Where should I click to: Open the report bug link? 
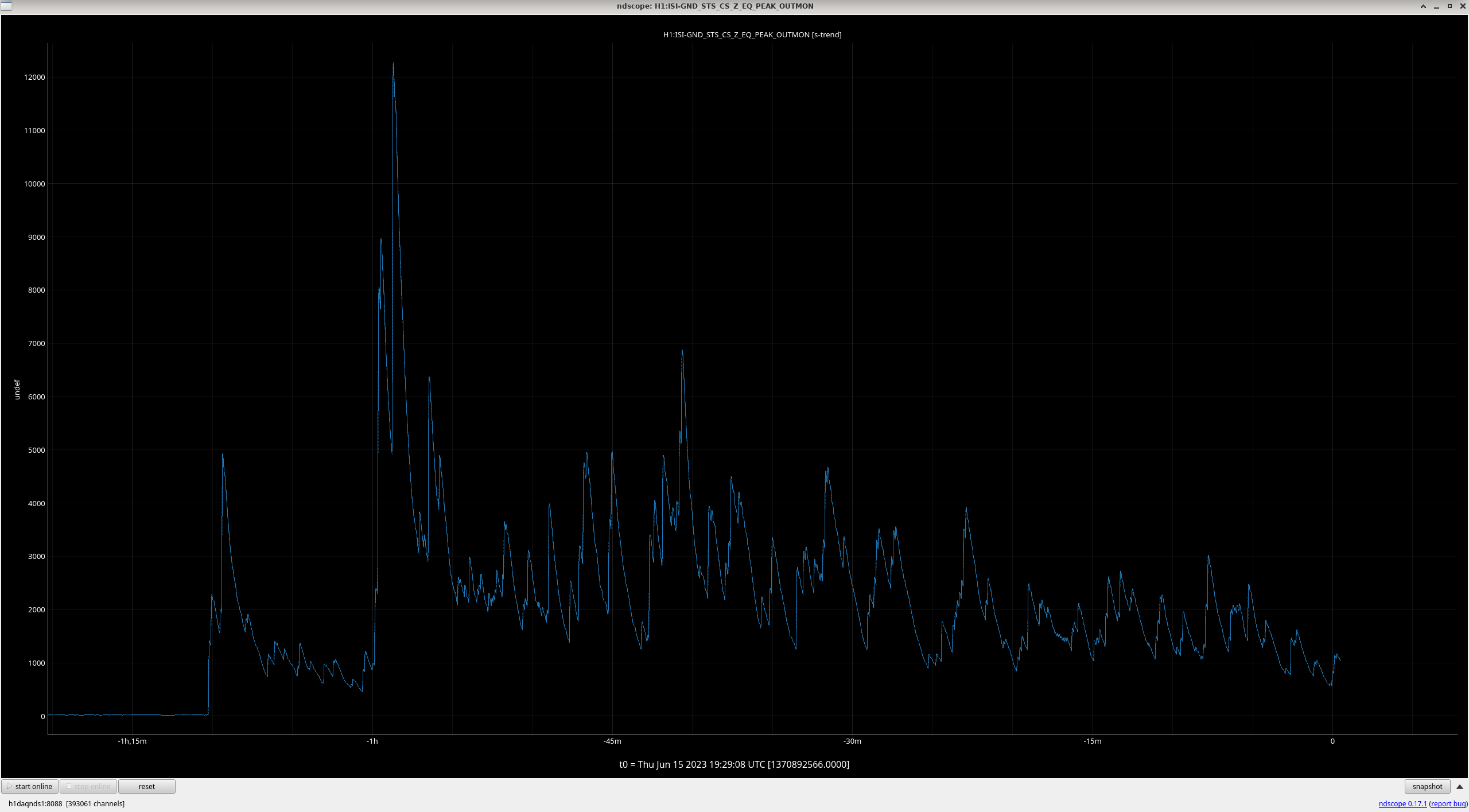(x=1448, y=803)
